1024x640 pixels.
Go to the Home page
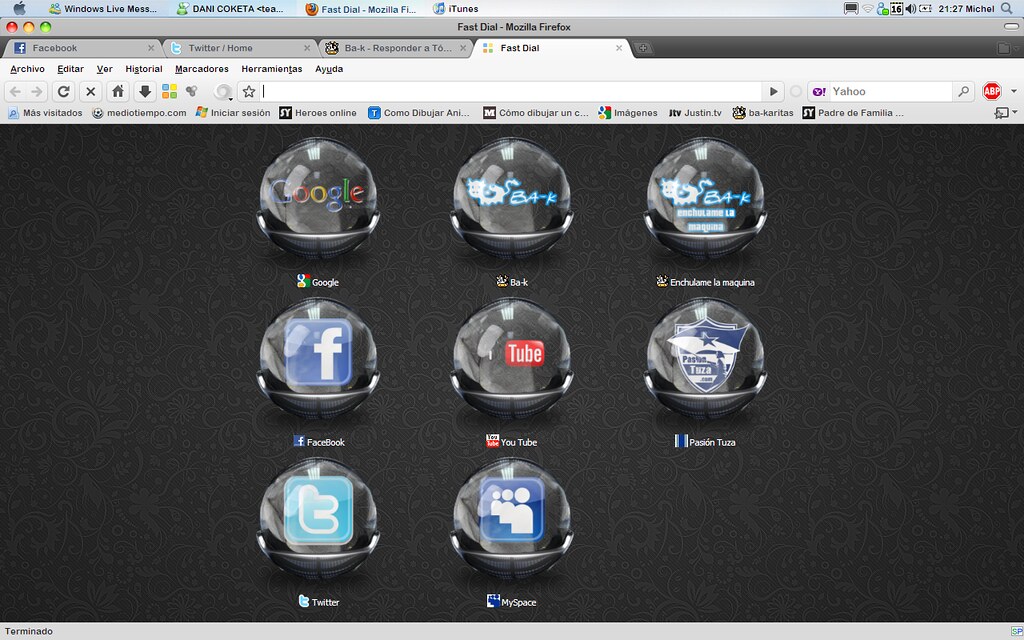(117, 91)
